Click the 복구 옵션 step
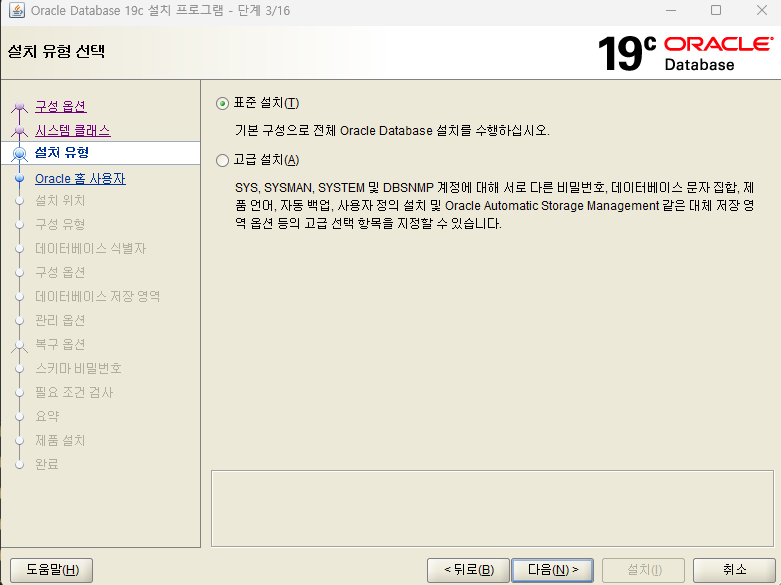781x585 pixels. coord(60,344)
